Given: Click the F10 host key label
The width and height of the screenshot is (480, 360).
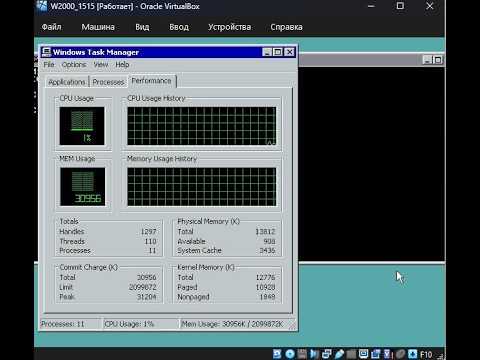Looking at the screenshot, I should tap(426, 354).
